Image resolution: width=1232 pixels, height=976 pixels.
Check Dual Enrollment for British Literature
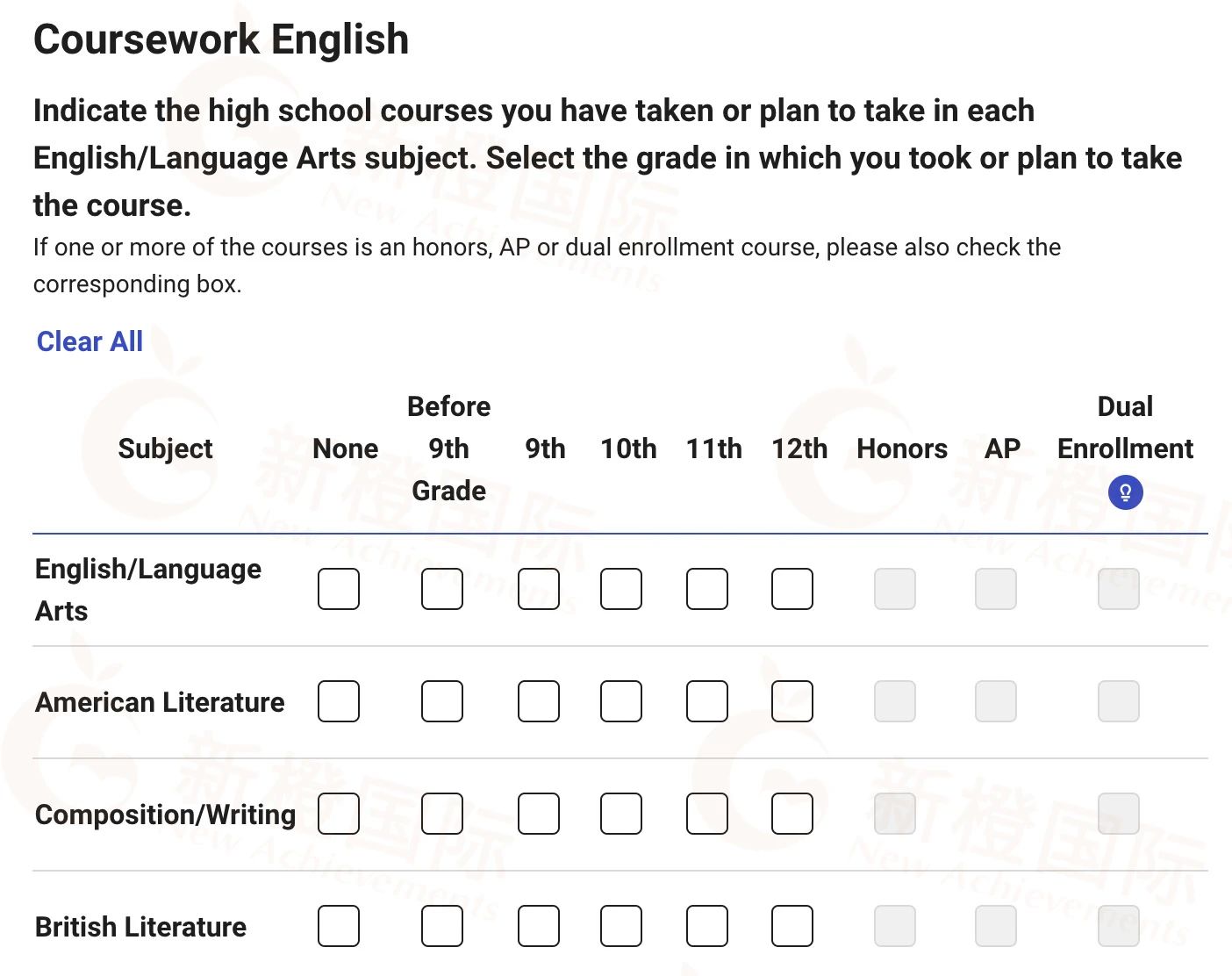1119,926
